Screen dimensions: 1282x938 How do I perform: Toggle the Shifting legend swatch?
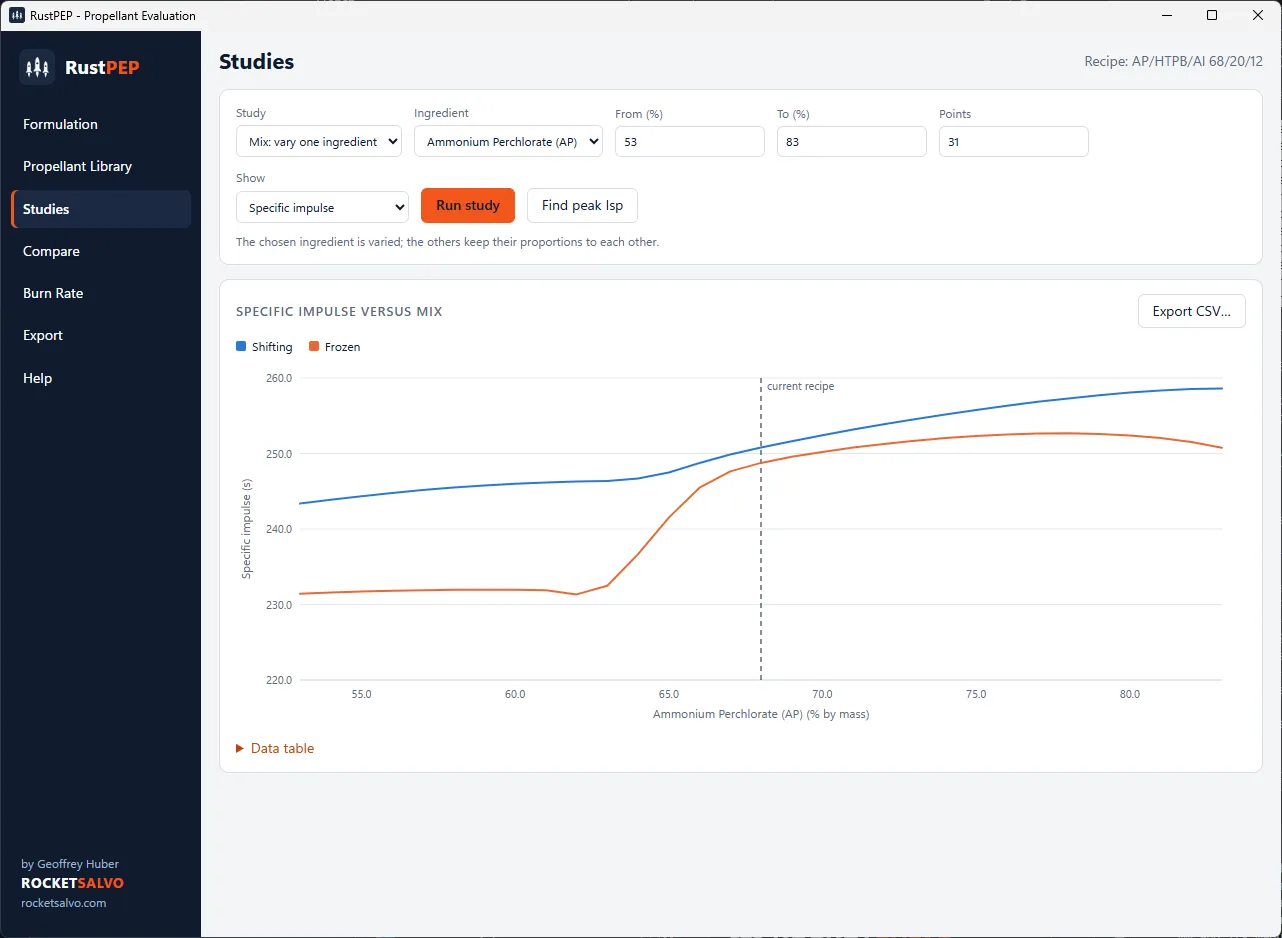(241, 346)
